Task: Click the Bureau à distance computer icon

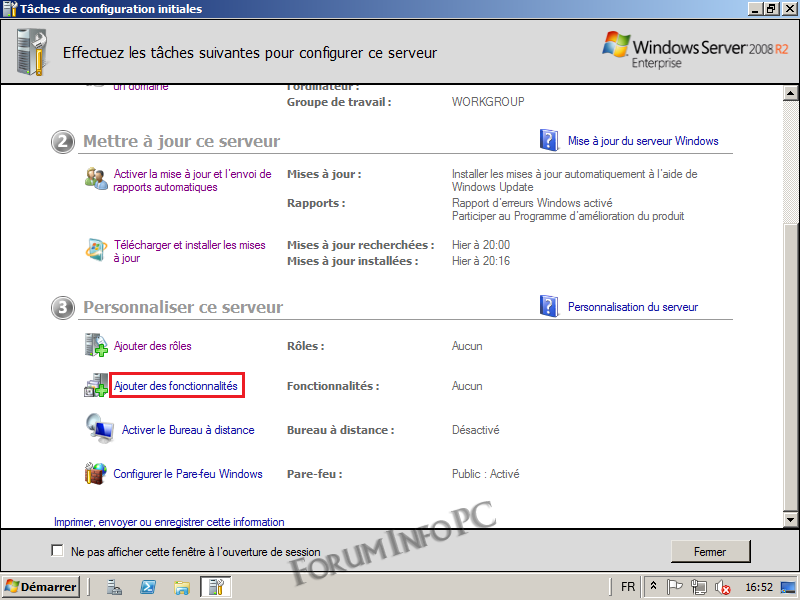Action: [x=100, y=429]
